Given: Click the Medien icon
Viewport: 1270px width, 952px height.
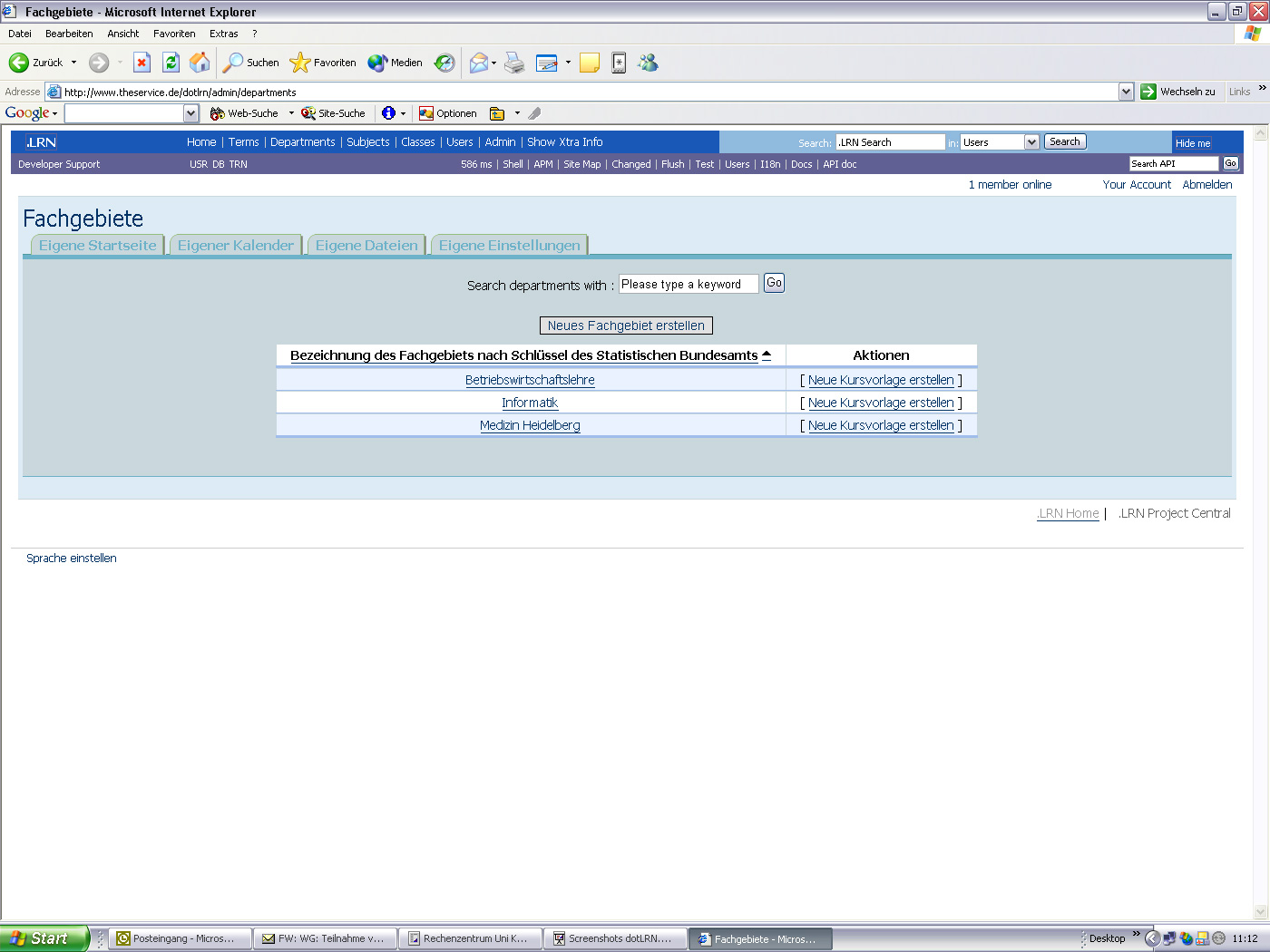Looking at the screenshot, I should click(395, 63).
